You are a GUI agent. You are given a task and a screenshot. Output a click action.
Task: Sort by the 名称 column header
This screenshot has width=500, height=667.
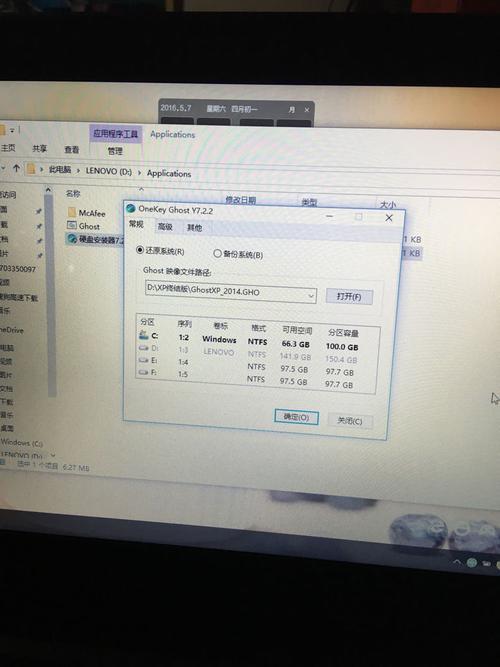73,194
